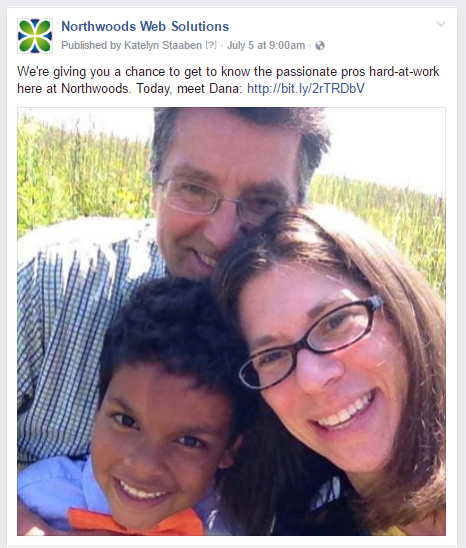466x548 pixels.
Task: Open the Northwoods Web Solutions logo avatar
Action: pyautogui.click(x=35, y=36)
